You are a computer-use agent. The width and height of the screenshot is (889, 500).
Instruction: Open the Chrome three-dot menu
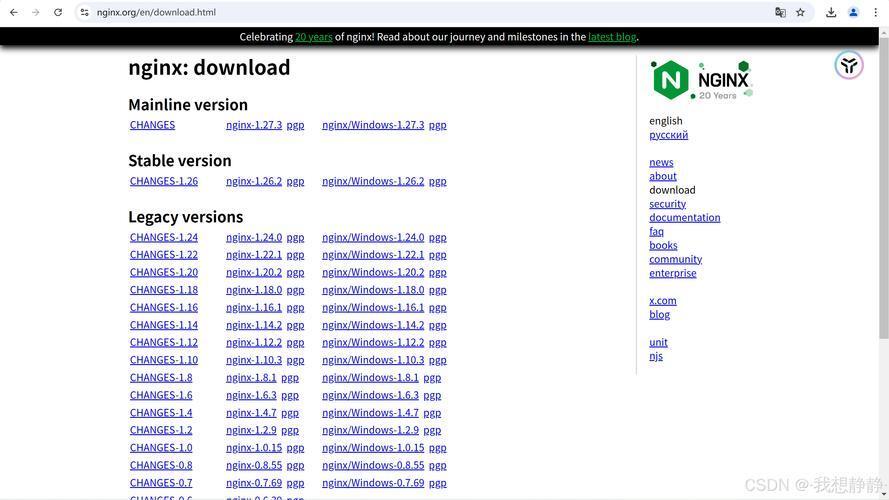point(875,12)
